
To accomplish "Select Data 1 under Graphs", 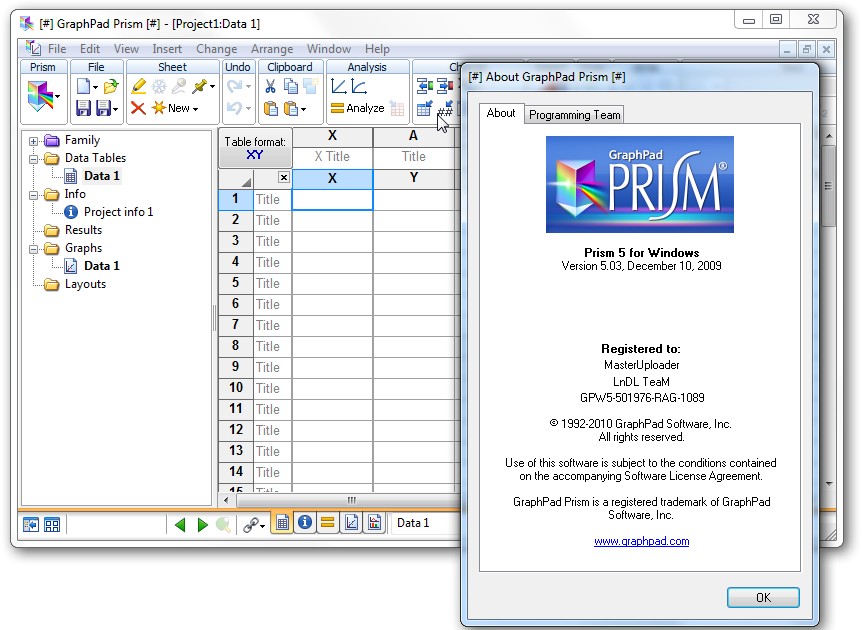I will tap(101, 266).
